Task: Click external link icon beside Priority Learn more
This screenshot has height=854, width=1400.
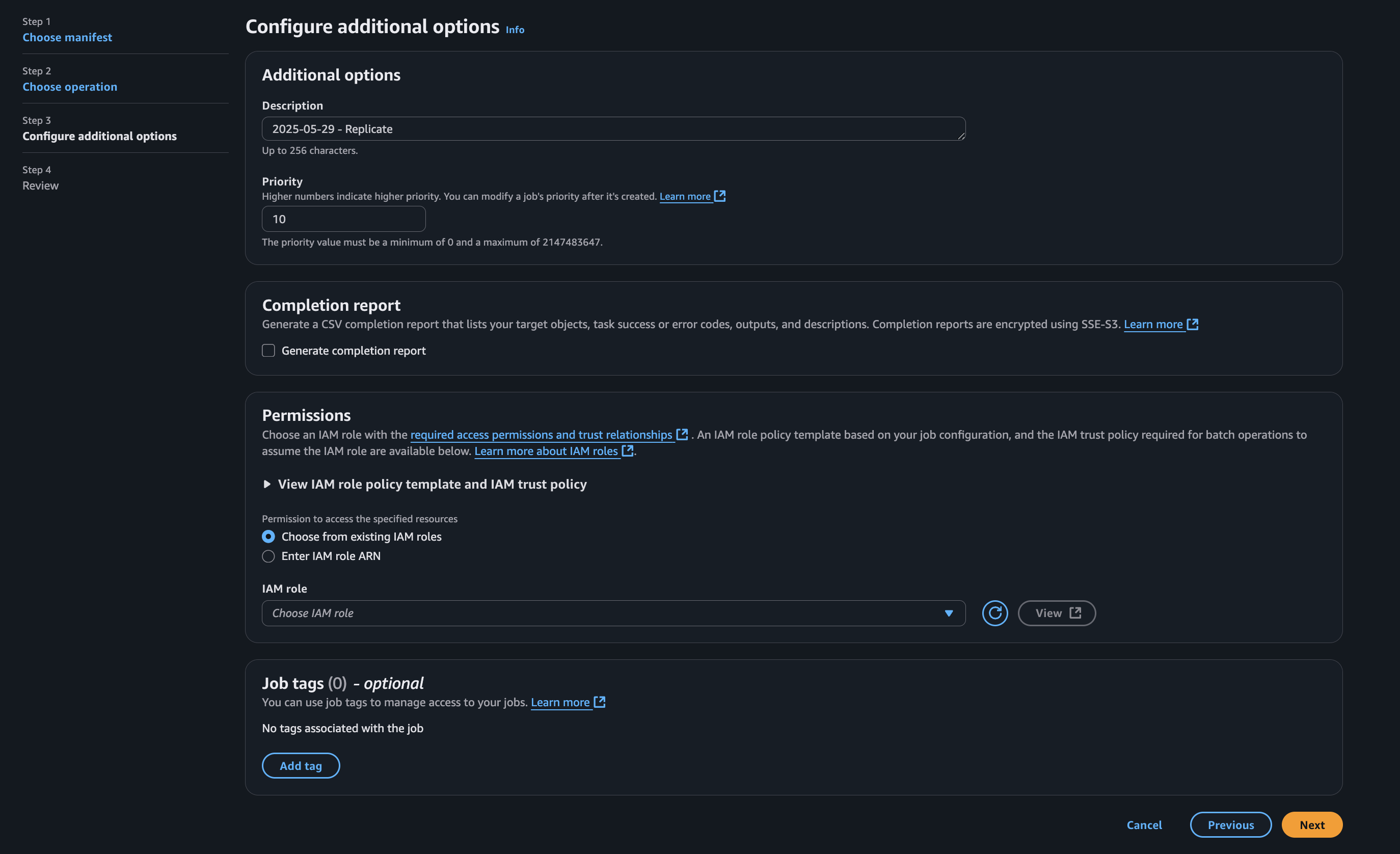Action: (x=720, y=196)
